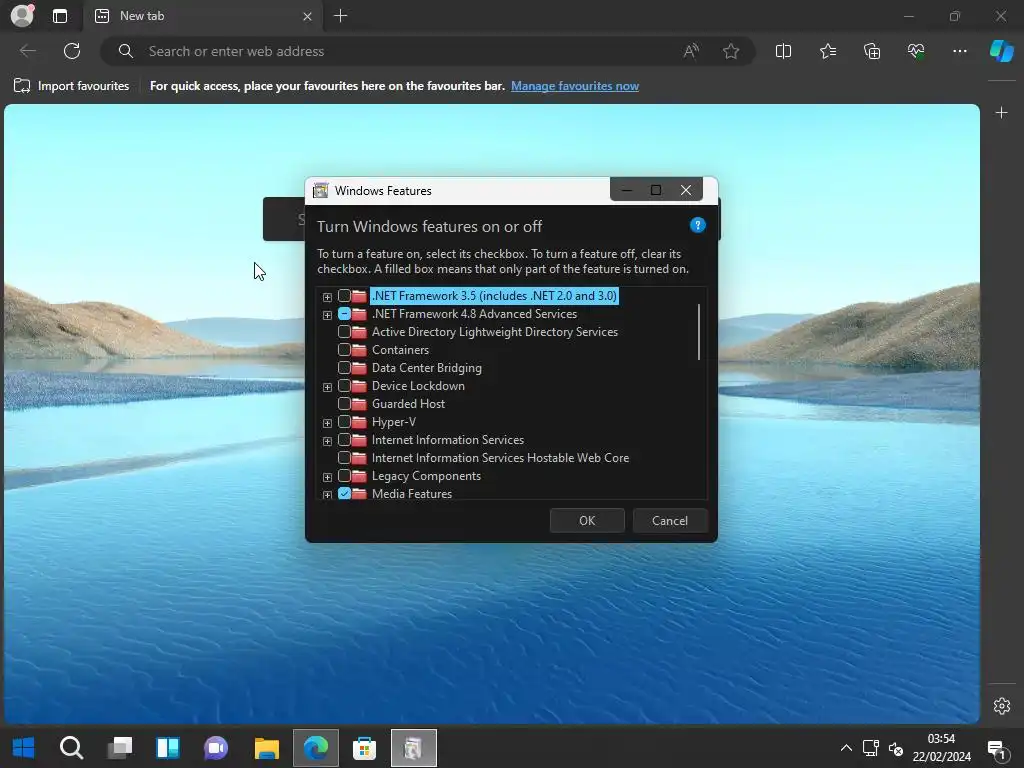This screenshot has height=768, width=1024.
Task: Check the Internet Information Services checkbox
Action: pos(344,440)
